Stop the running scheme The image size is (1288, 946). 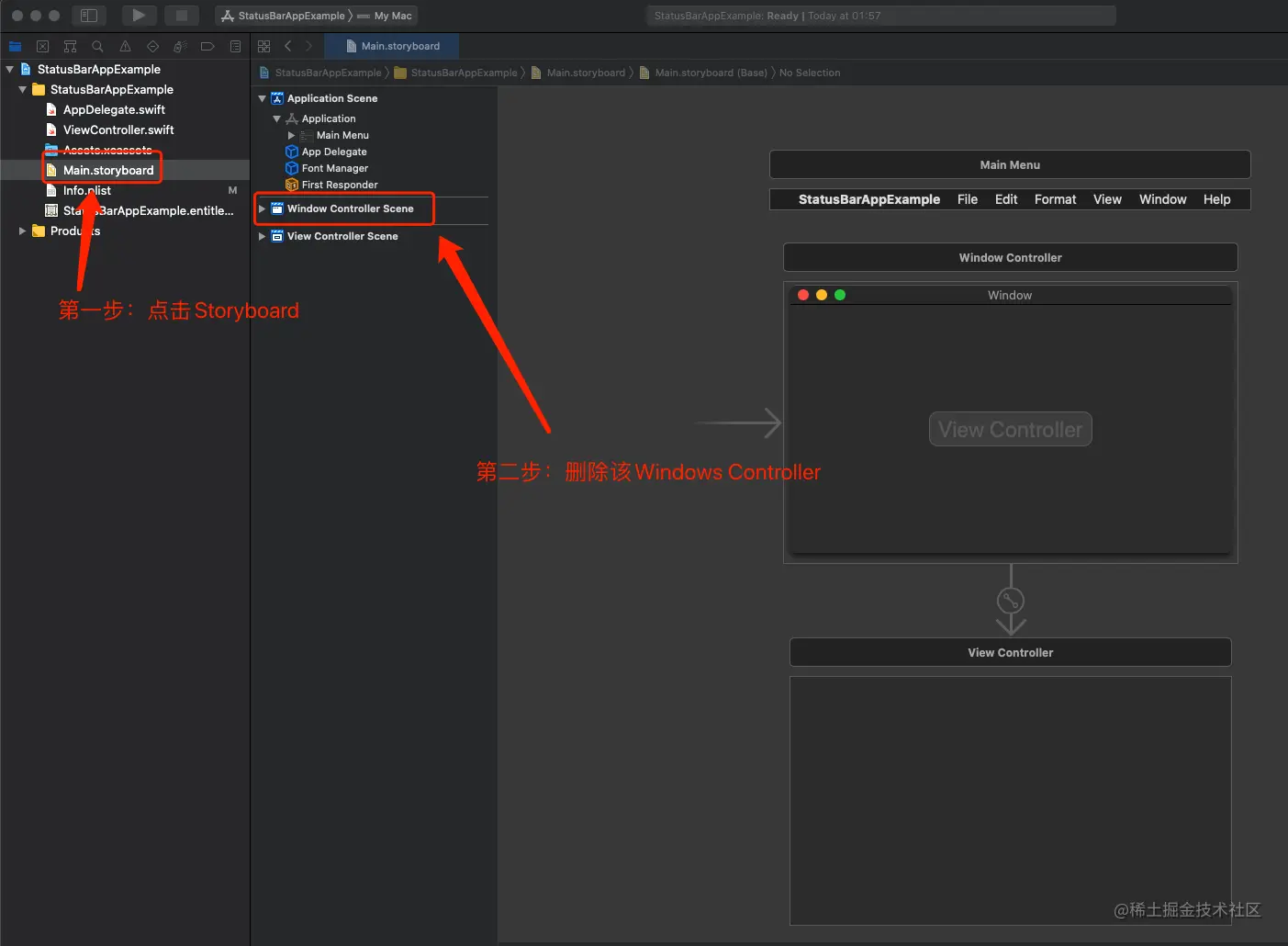click(182, 16)
